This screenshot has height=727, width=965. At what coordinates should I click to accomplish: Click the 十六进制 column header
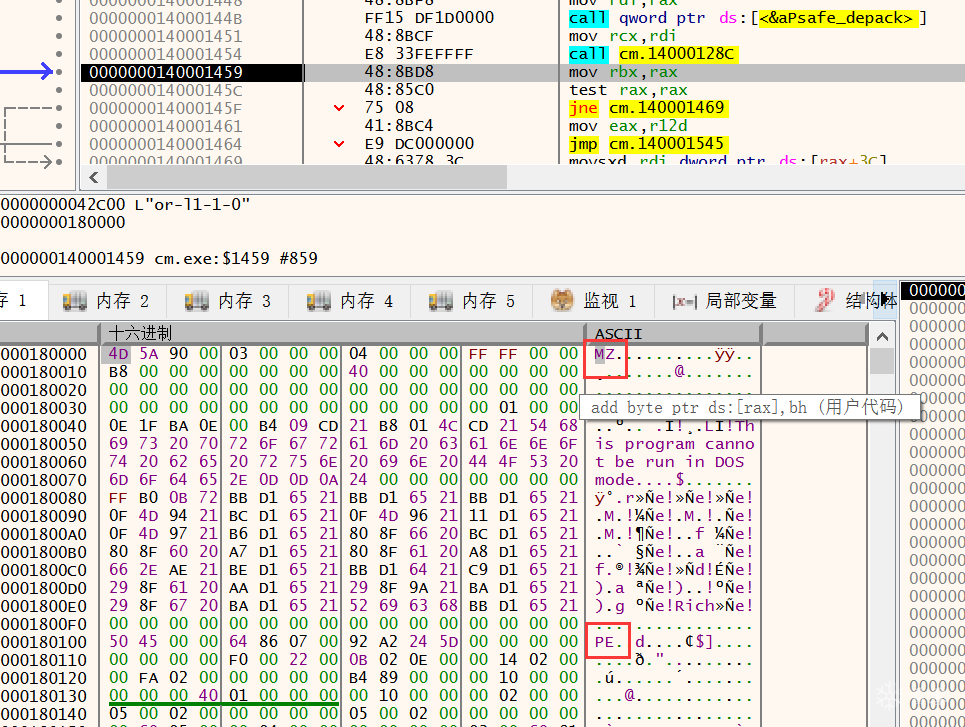(342, 334)
